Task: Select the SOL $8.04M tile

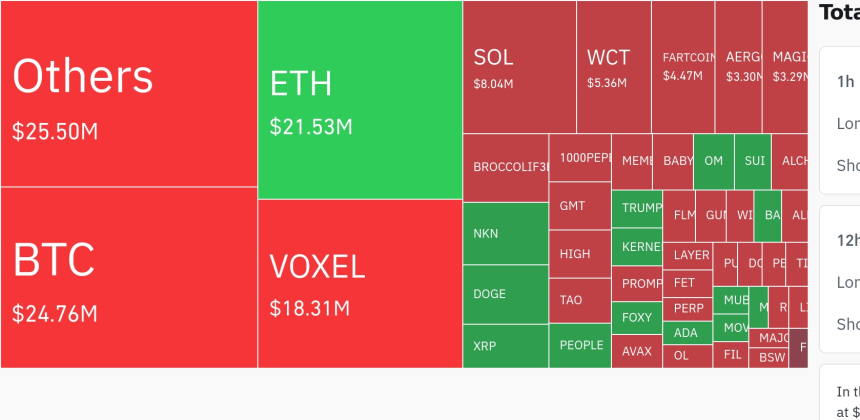Action: tap(519, 67)
